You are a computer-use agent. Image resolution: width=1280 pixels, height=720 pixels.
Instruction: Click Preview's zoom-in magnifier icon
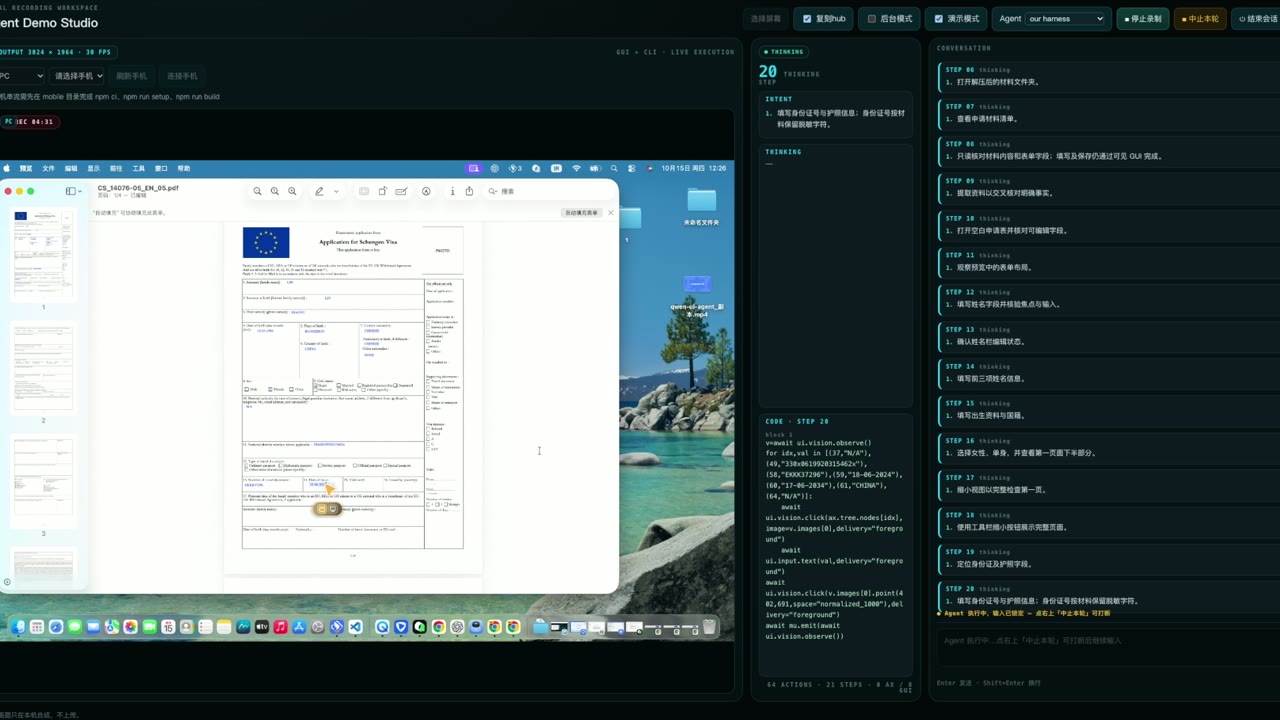[x=292, y=191]
